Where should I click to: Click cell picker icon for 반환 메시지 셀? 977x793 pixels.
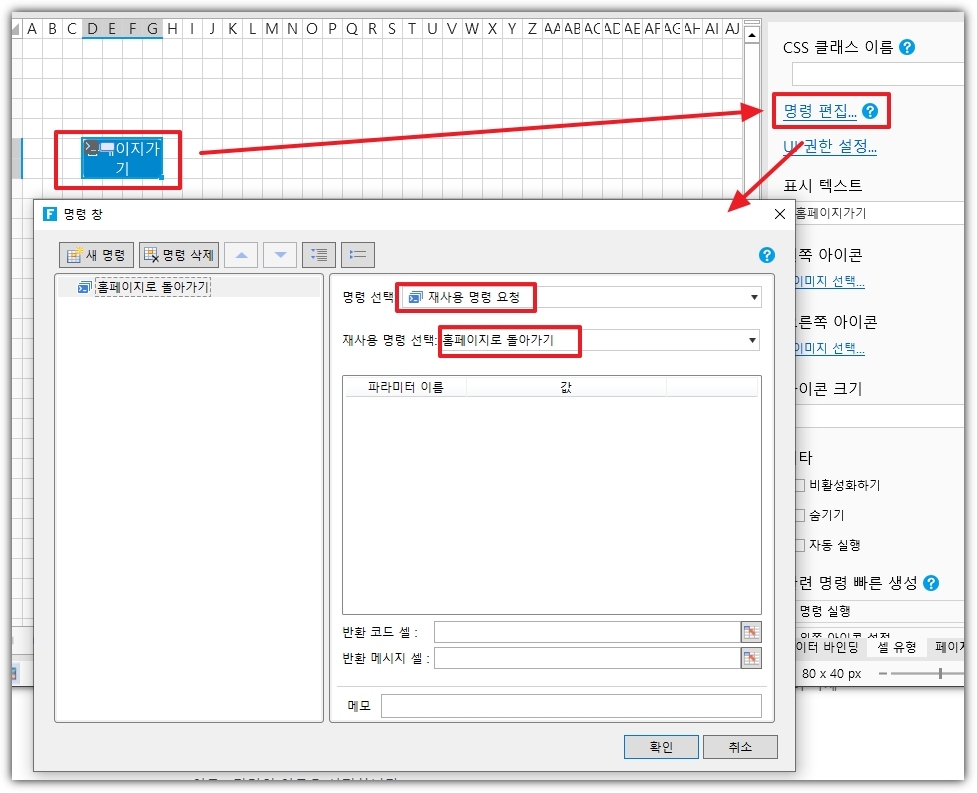tap(750, 657)
